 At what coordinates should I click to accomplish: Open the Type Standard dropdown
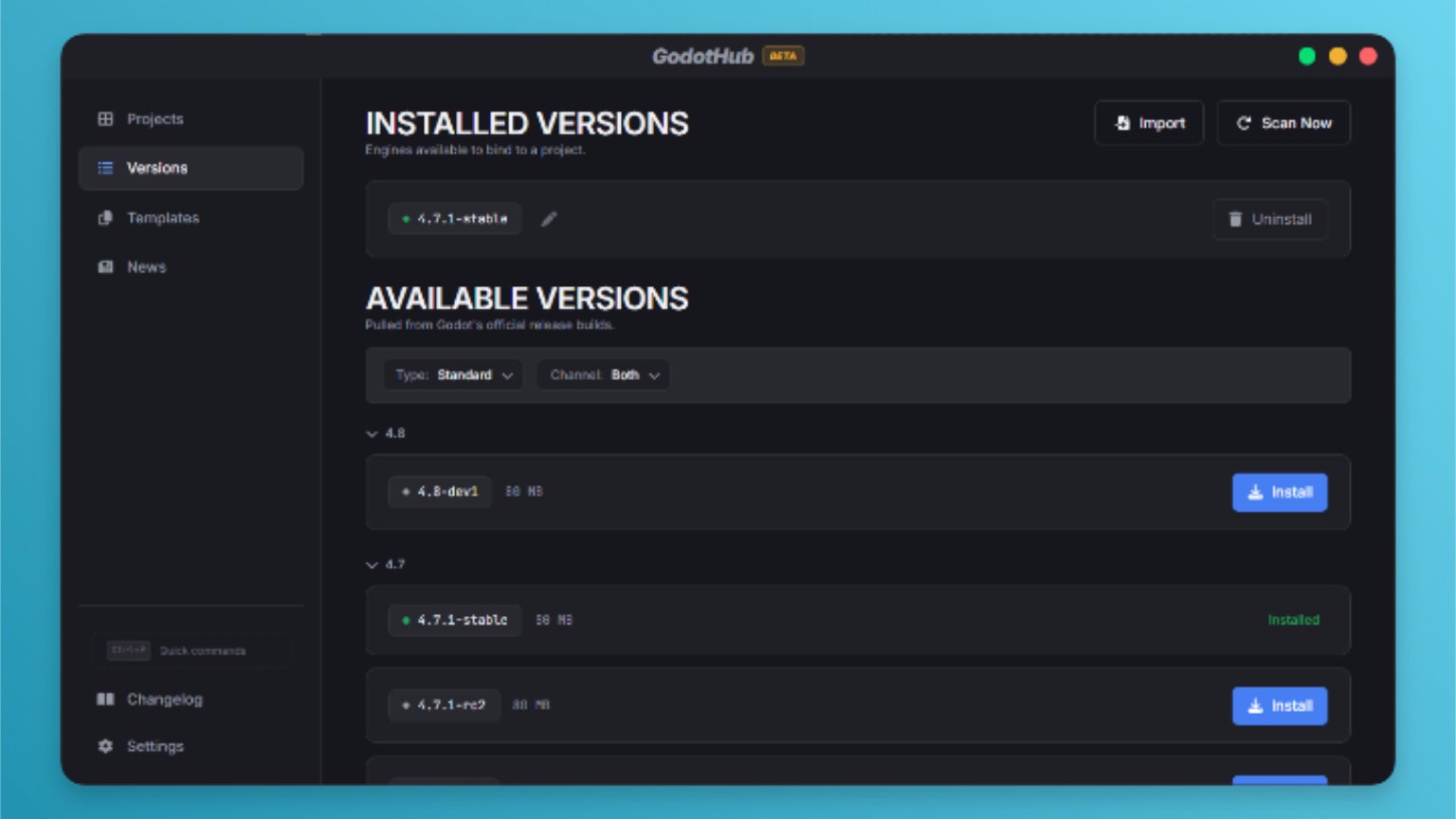point(453,374)
